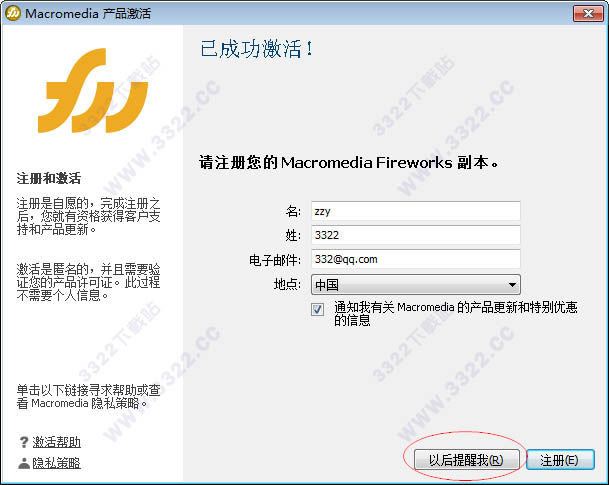Open the 隐私策略 link

[57, 463]
